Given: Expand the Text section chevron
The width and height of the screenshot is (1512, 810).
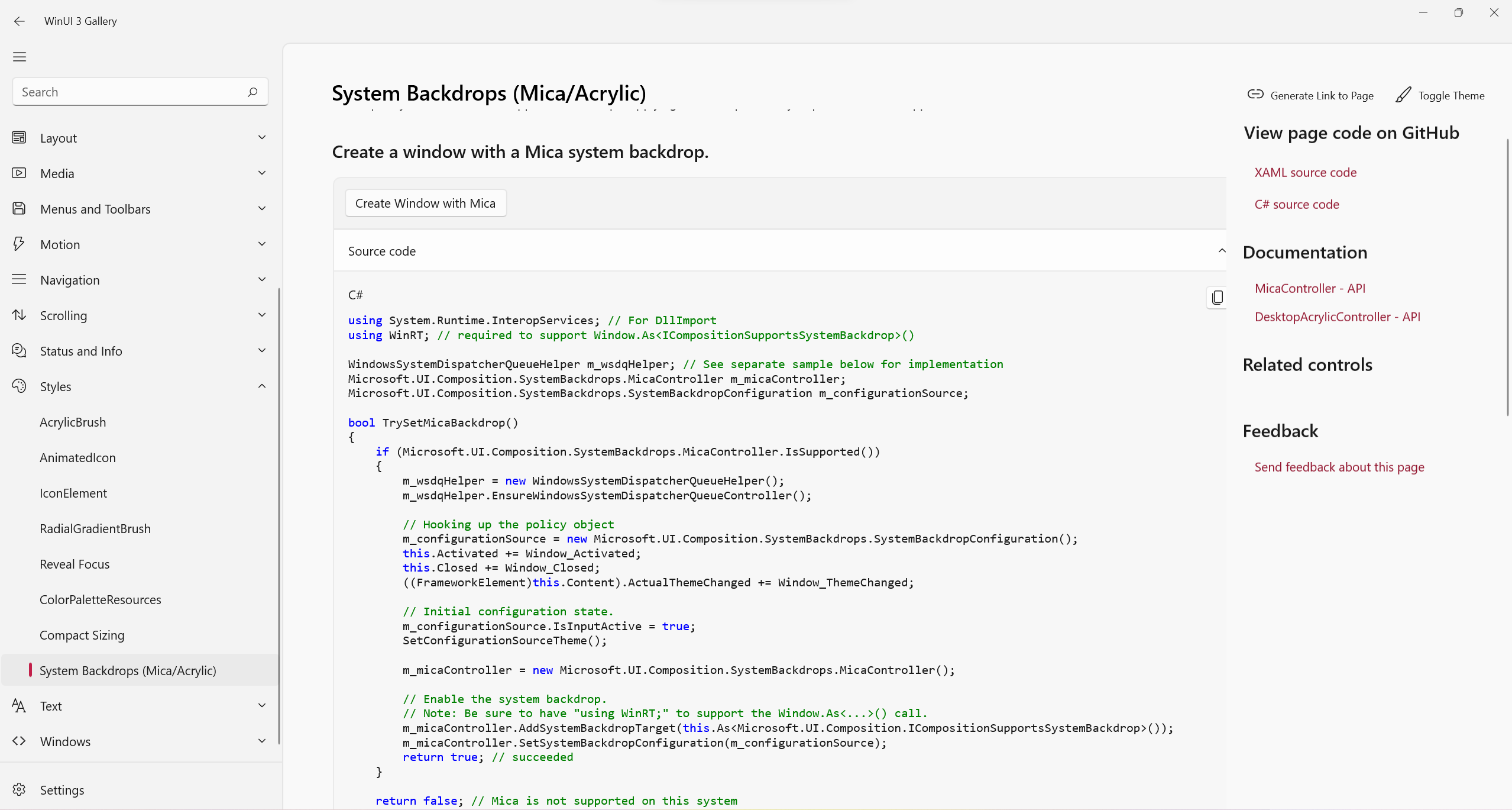Looking at the screenshot, I should click(x=262, y=705).
